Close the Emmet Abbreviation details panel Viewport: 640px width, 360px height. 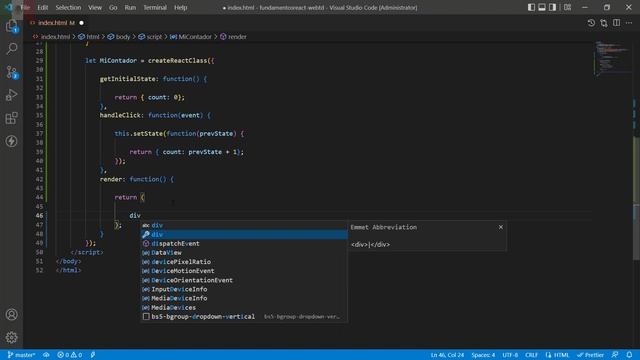coord(501,227)
